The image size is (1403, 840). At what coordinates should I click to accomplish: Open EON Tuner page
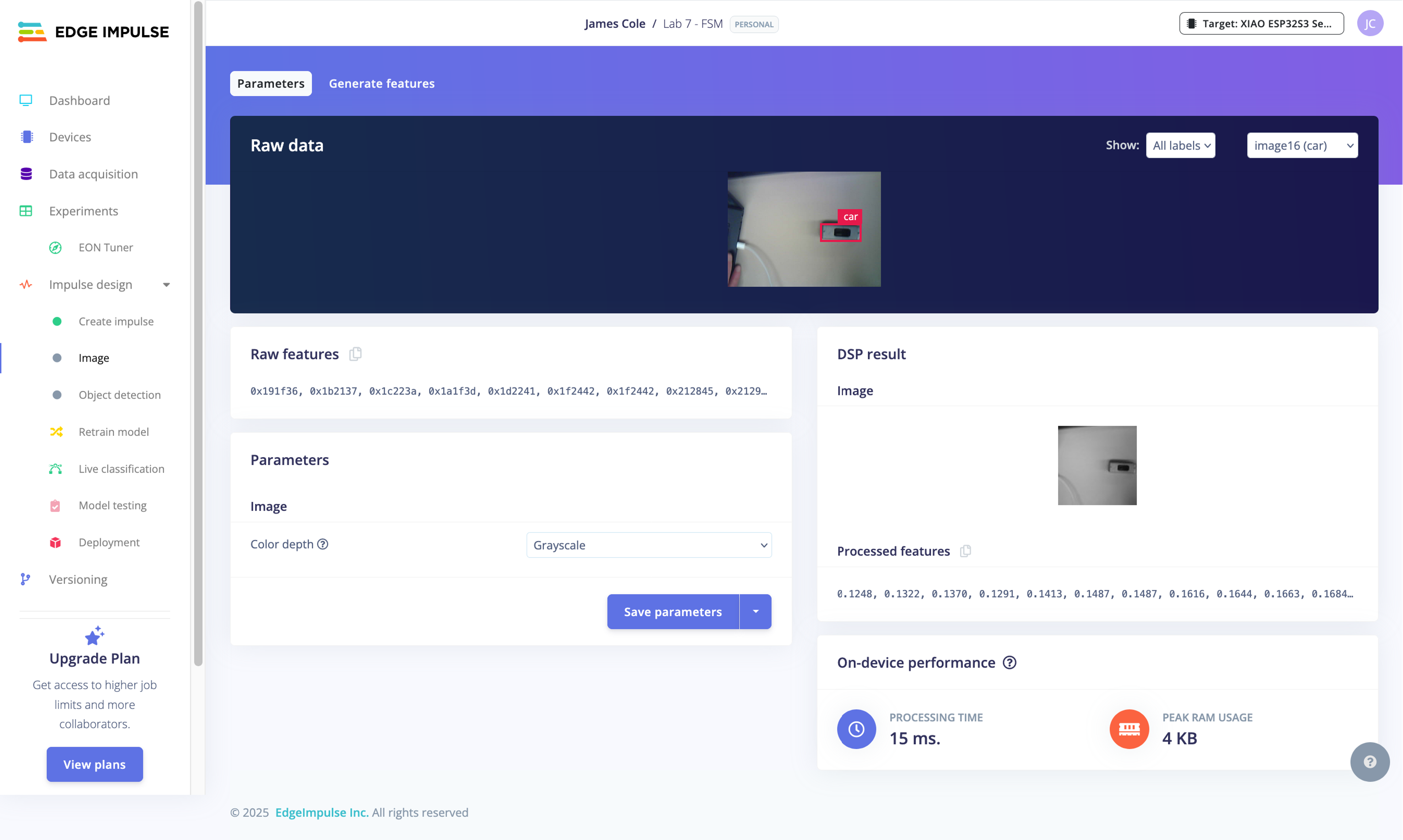tap(106, 247)
